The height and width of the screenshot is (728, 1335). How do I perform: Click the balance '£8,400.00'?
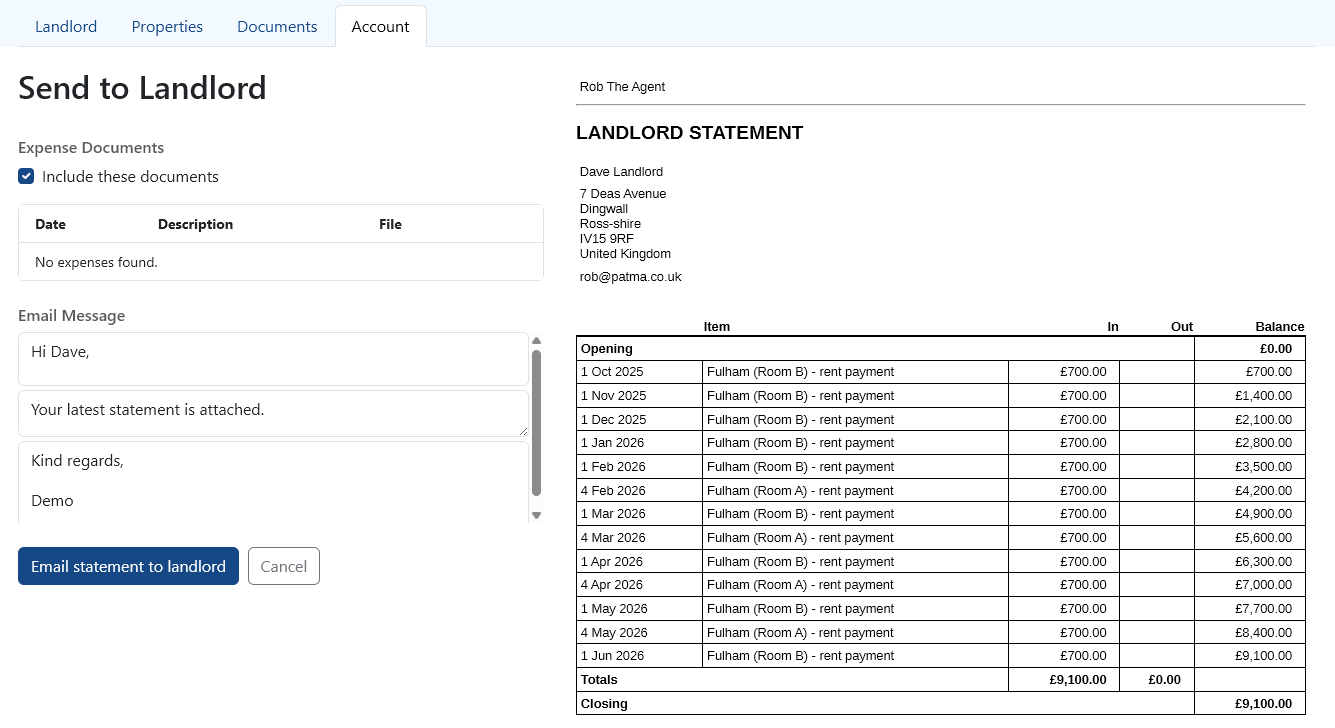click(x=1264, y=633)
